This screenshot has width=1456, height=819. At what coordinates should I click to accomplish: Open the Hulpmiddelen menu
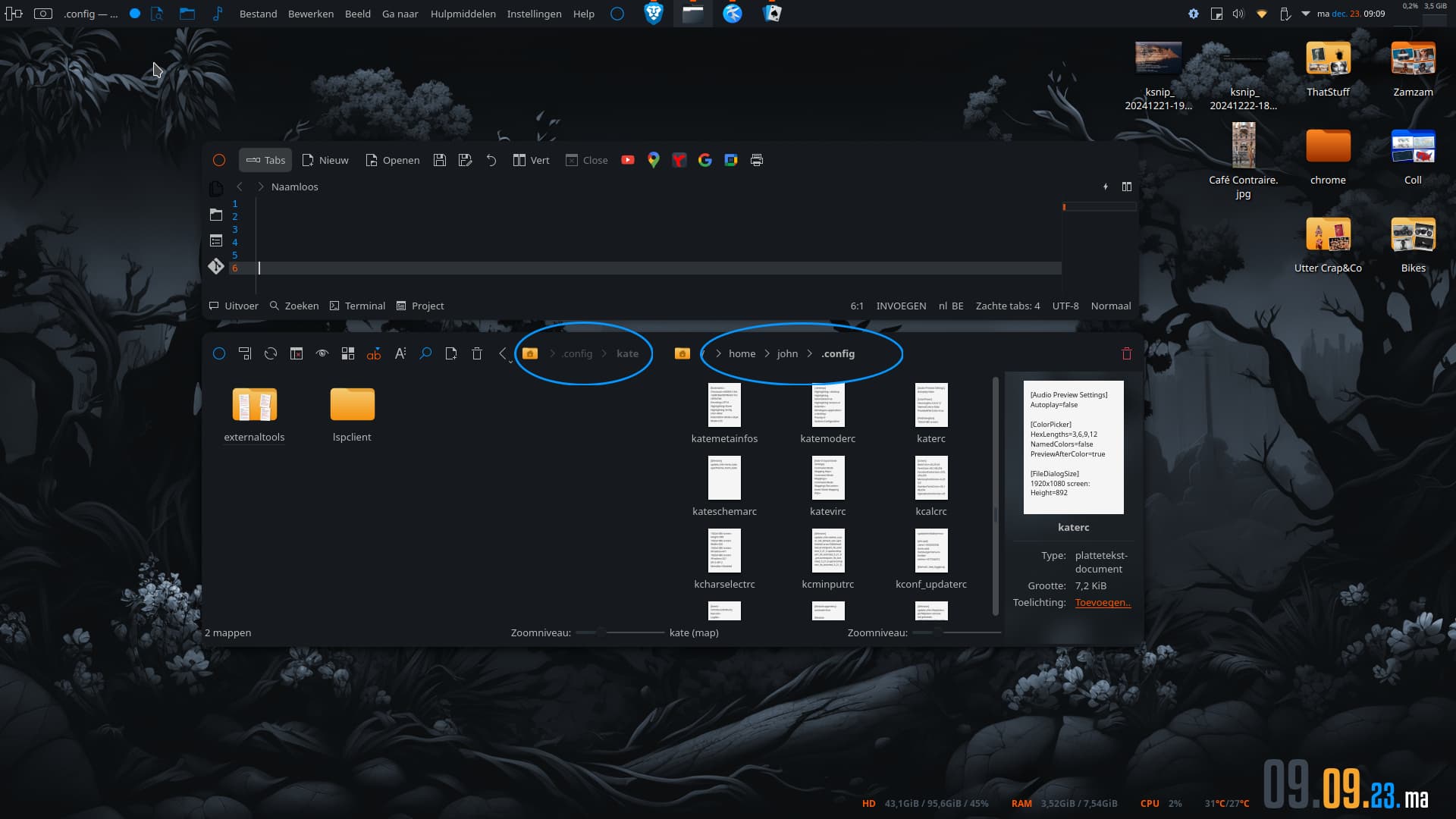click(x=463, y=14)
